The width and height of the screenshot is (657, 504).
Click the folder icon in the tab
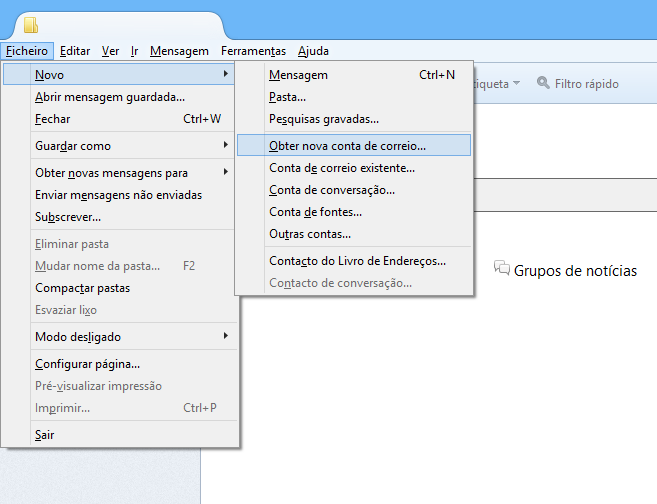click(31, 25)
